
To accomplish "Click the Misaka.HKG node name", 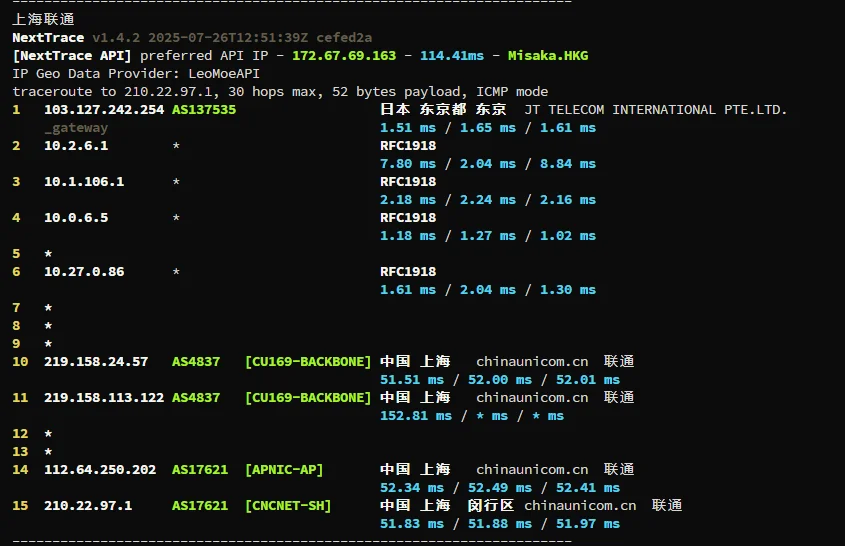I will (548, 55).
